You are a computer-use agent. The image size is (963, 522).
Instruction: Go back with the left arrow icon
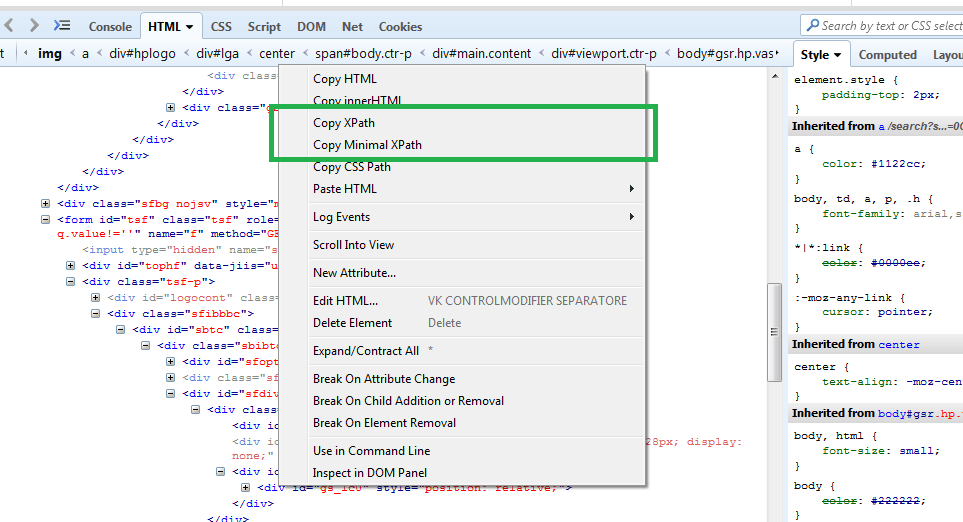(9, 26)
